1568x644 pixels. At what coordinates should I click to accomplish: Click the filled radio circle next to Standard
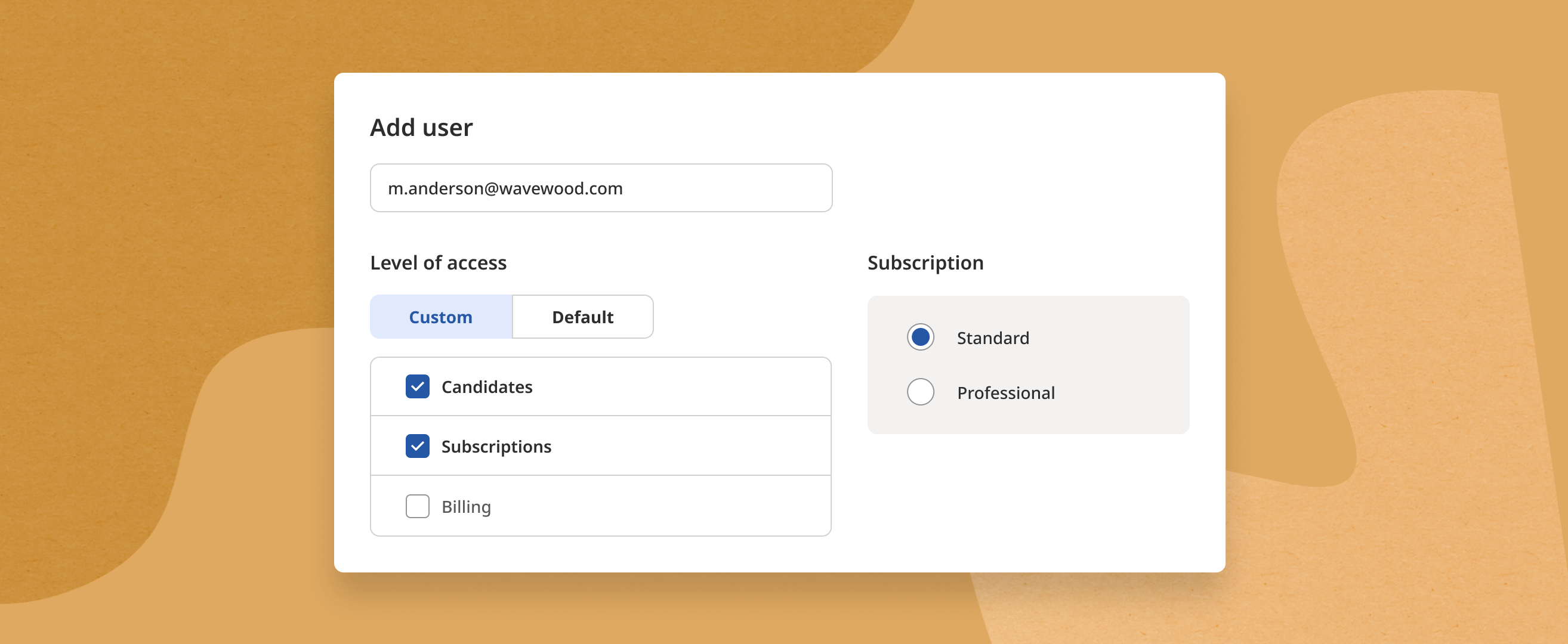point(921,337)
